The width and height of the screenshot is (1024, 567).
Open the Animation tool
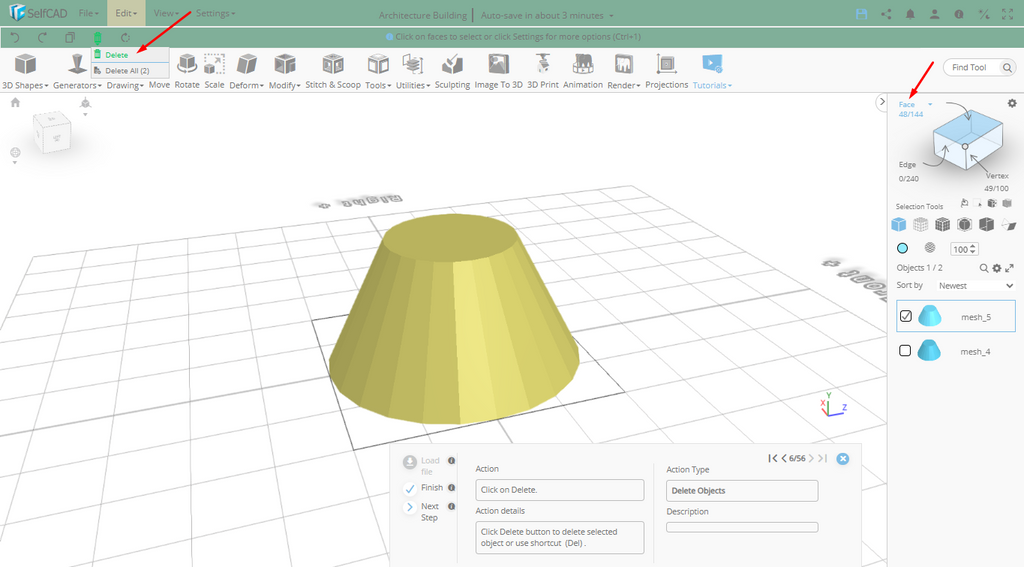pos(582,65)
